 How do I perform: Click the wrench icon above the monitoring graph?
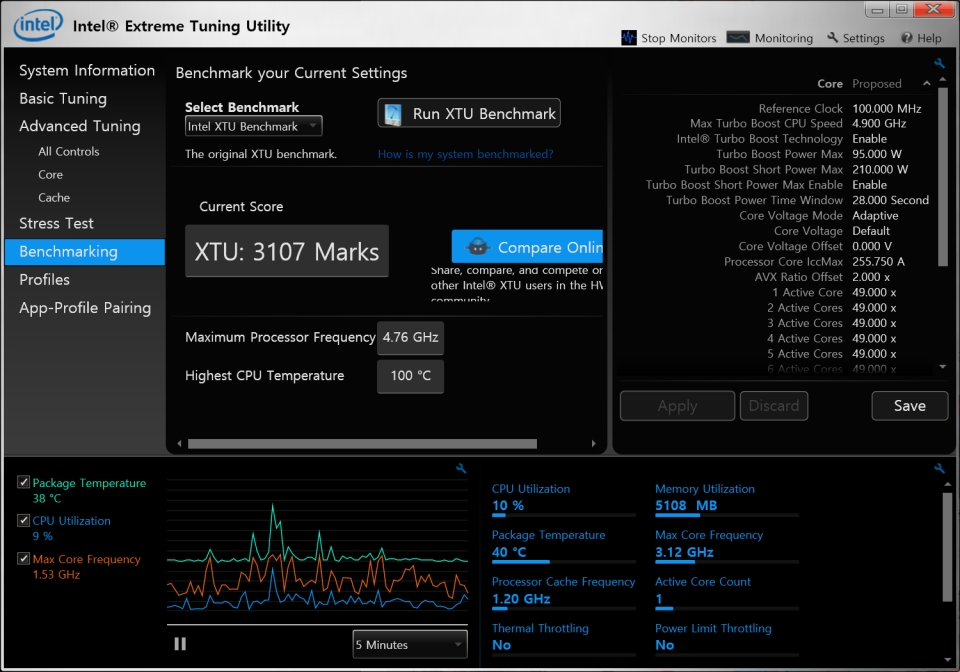click(x=461, y=468)
